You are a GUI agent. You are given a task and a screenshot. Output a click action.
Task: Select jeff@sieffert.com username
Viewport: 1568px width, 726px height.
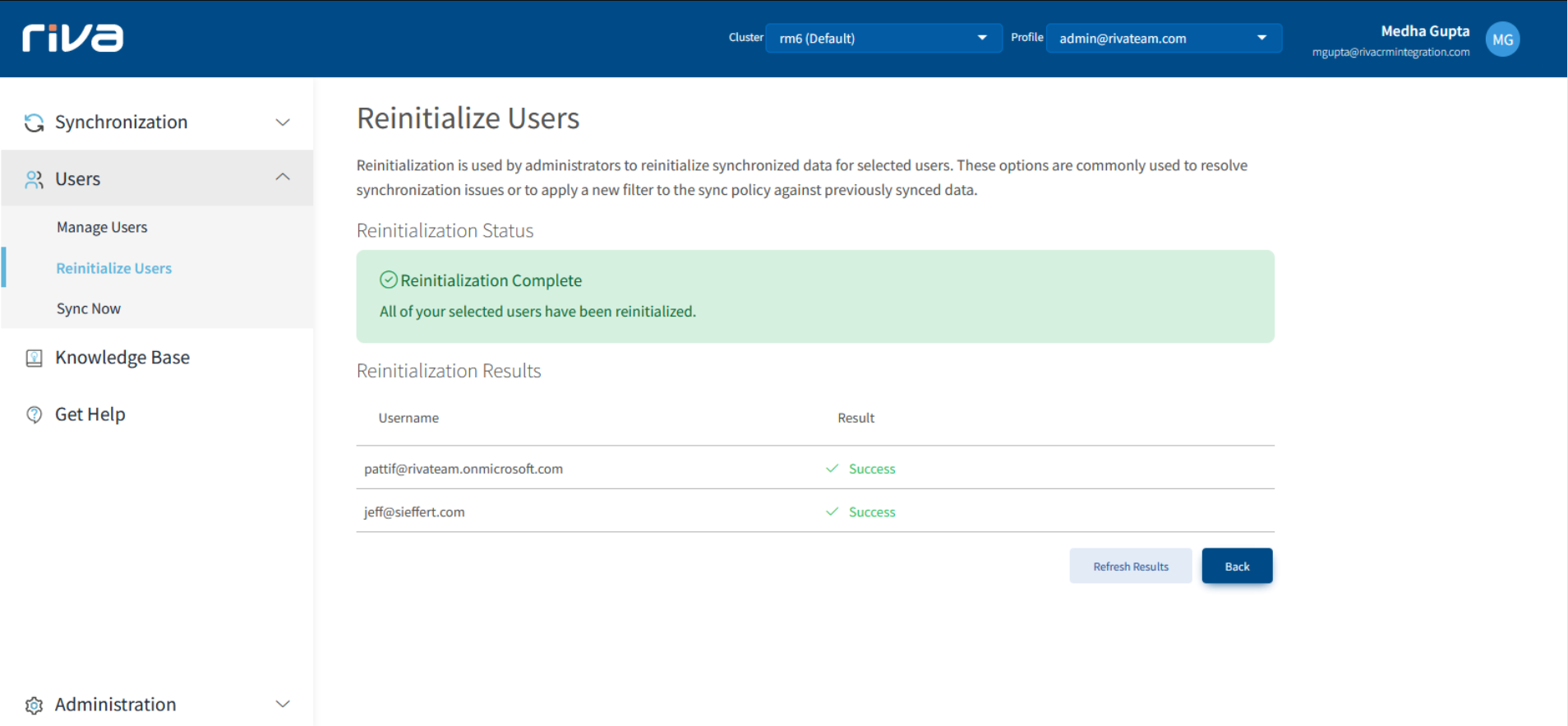tap(414, 511)
